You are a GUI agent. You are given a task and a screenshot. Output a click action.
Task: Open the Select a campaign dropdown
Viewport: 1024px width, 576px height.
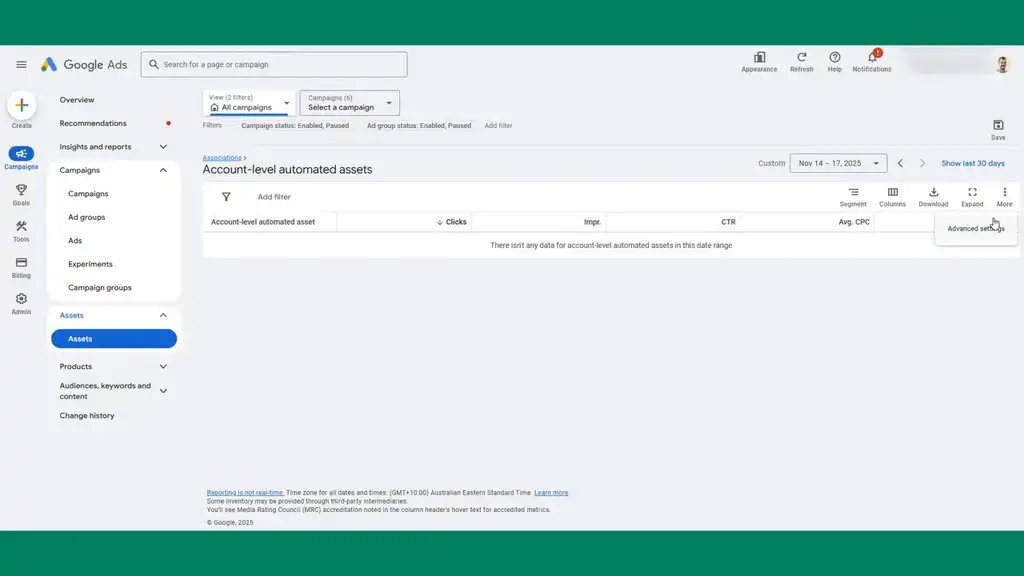click(x=349, y=103)
